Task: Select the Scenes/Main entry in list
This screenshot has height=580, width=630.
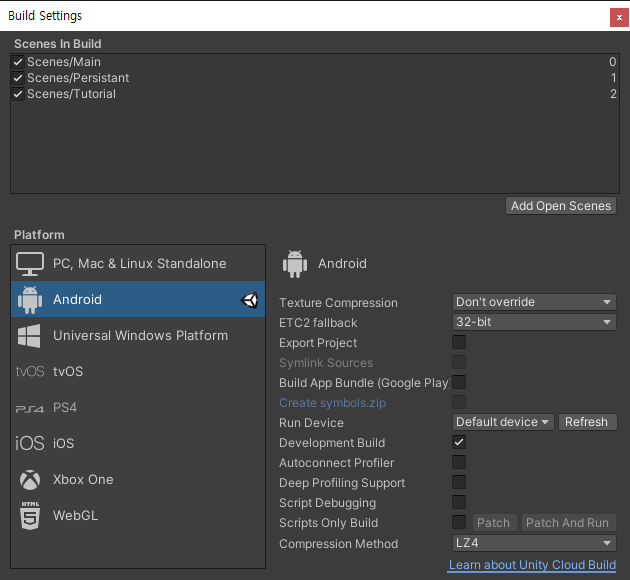Action: coord(315,62)
